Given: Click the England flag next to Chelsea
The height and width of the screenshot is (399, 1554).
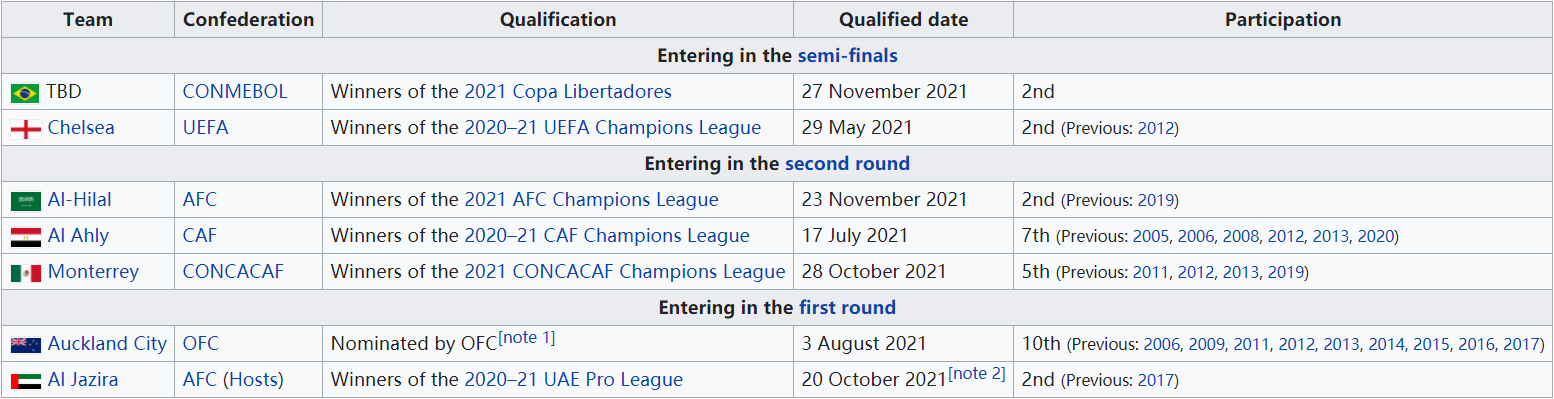Looking at the screenshot, I should [25, 129].
